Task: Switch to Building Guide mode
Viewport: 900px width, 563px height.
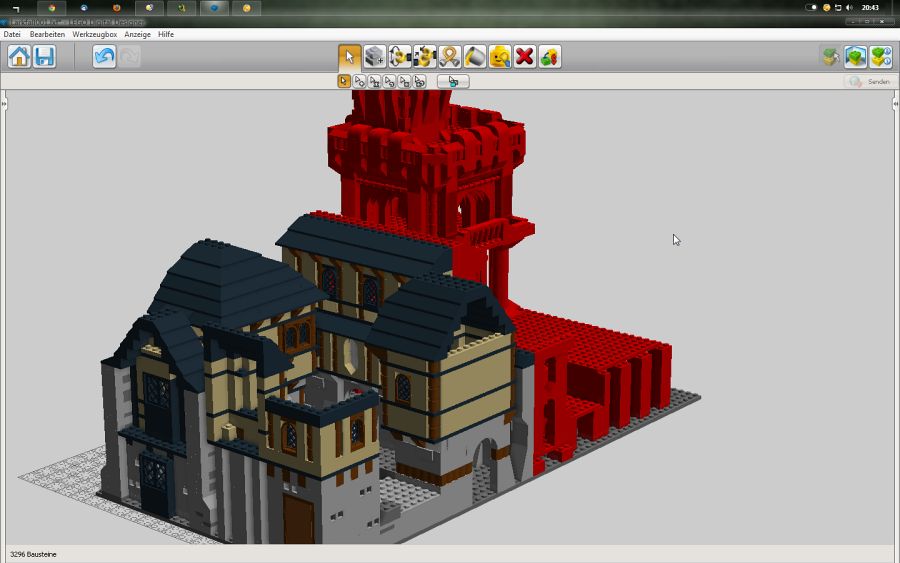Action: [880, 56]
